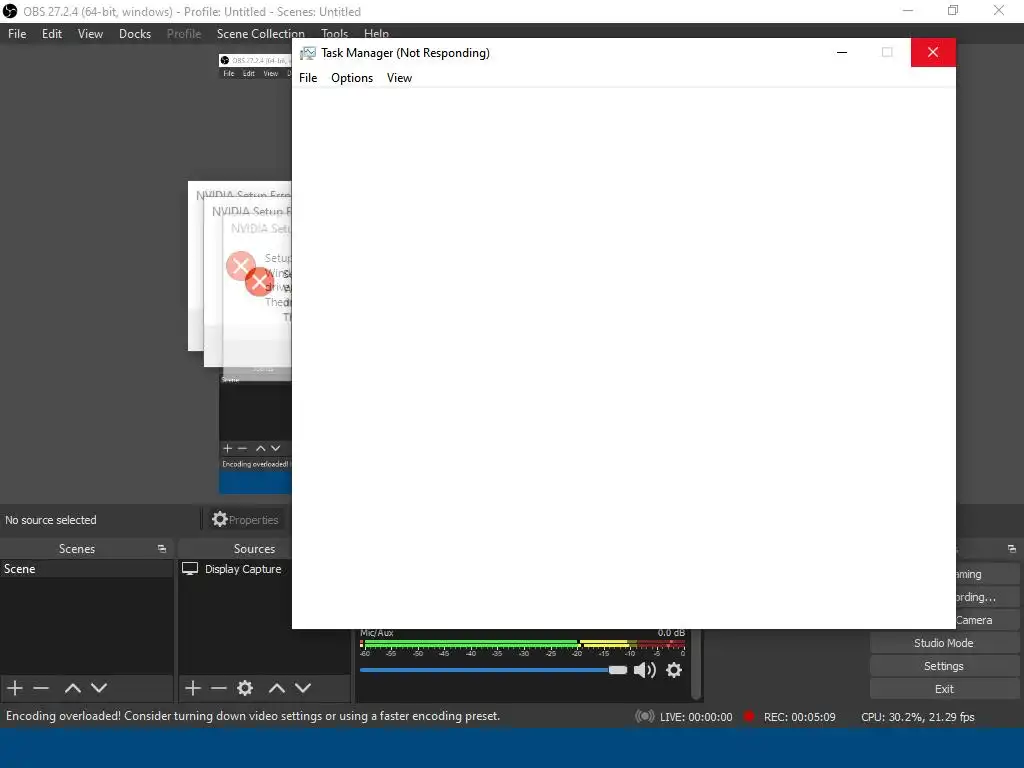The image size is (1024, 768).
Task: Click the audio mixer vertical scrollbar
Action: (696, 664)
